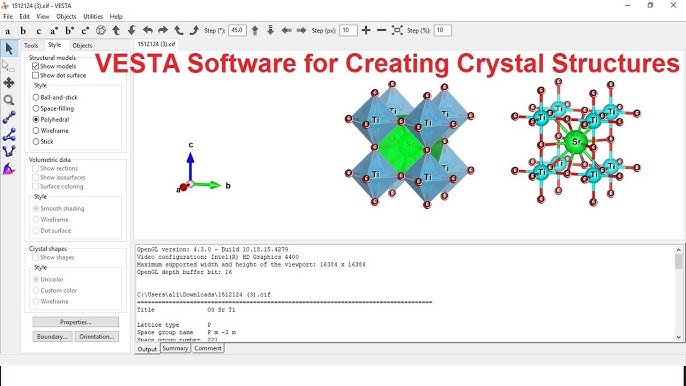This screenshot has height=386, width=686.
Task: Open the Utilities menu
Action: [x=93, y=16]
